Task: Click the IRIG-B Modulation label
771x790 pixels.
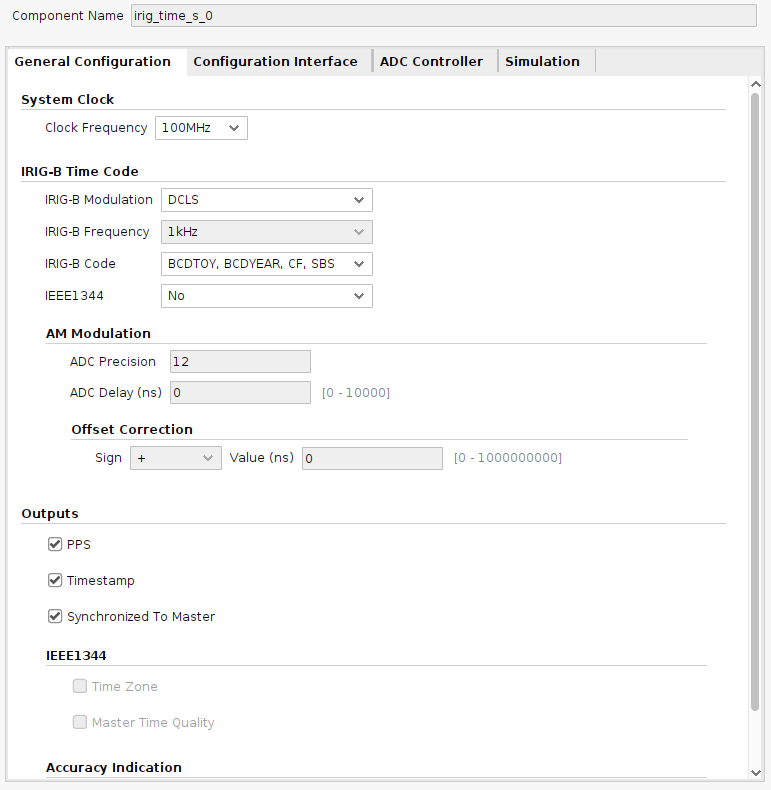Action: pyautogui.click(x=99, y=200)
